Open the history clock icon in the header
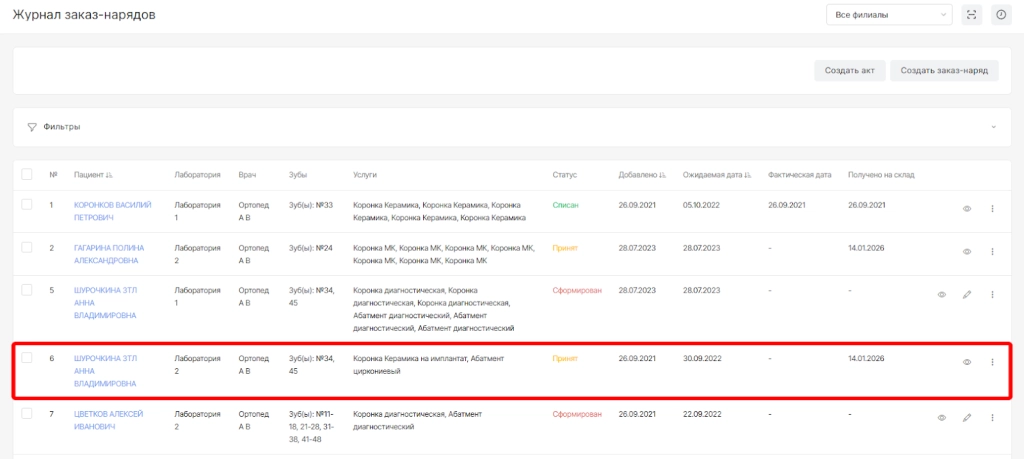The image size is (1024, 459). tap(1000, 15)
